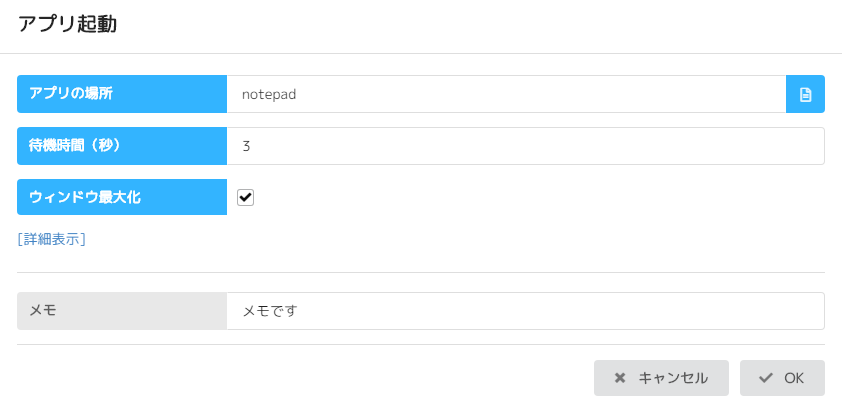Image resolution: width=842 pixels, height=408 pixels.
Task: Click the アプリ起動 dialog title
Action: point(68,25)
